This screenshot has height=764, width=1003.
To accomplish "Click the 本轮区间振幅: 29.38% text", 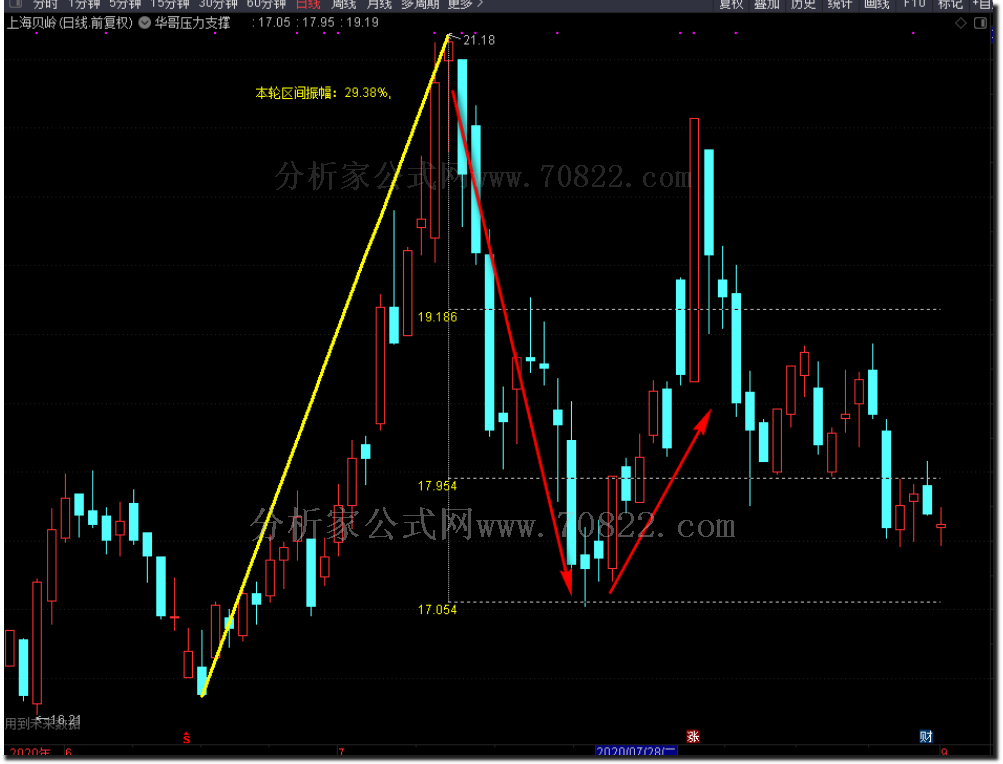I will (323, 93).
